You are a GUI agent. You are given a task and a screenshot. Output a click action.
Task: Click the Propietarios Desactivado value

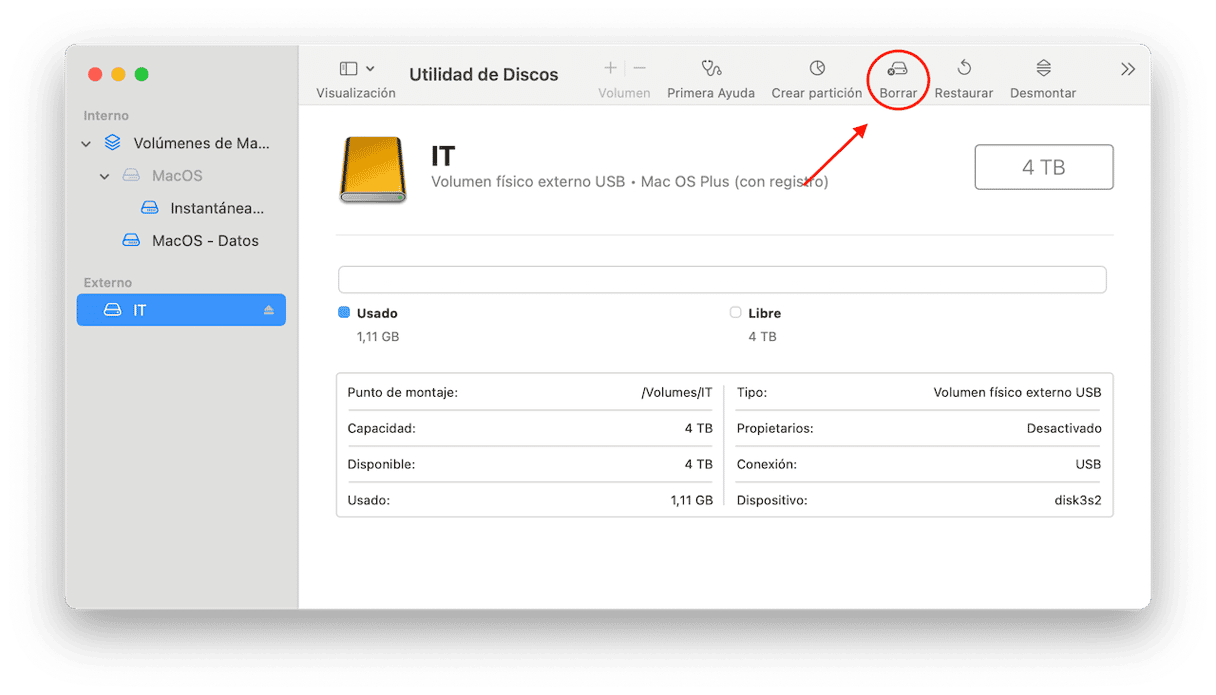click(1064, 428)
